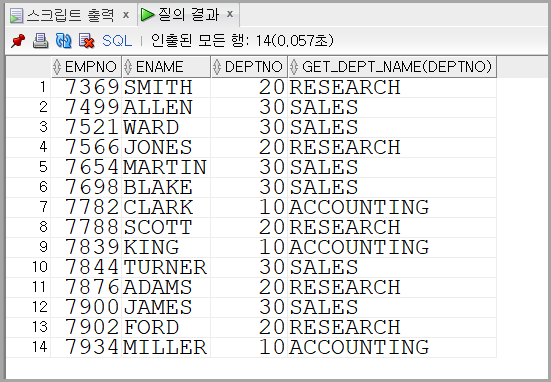
Task: Switch to 질의 결과 tab
Action: point(188,15)
